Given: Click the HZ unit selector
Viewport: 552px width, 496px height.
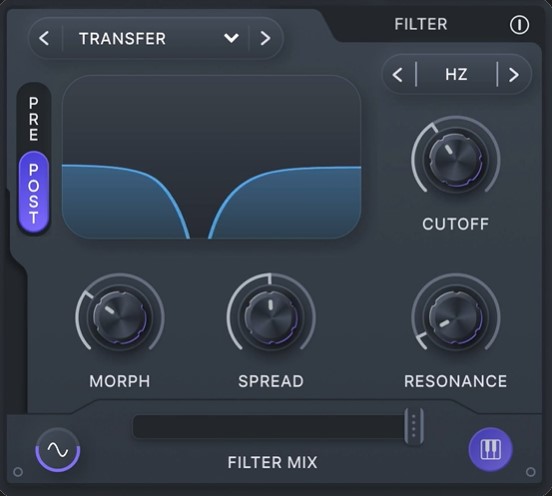Looking at the screenshot, I should [456, 75].
